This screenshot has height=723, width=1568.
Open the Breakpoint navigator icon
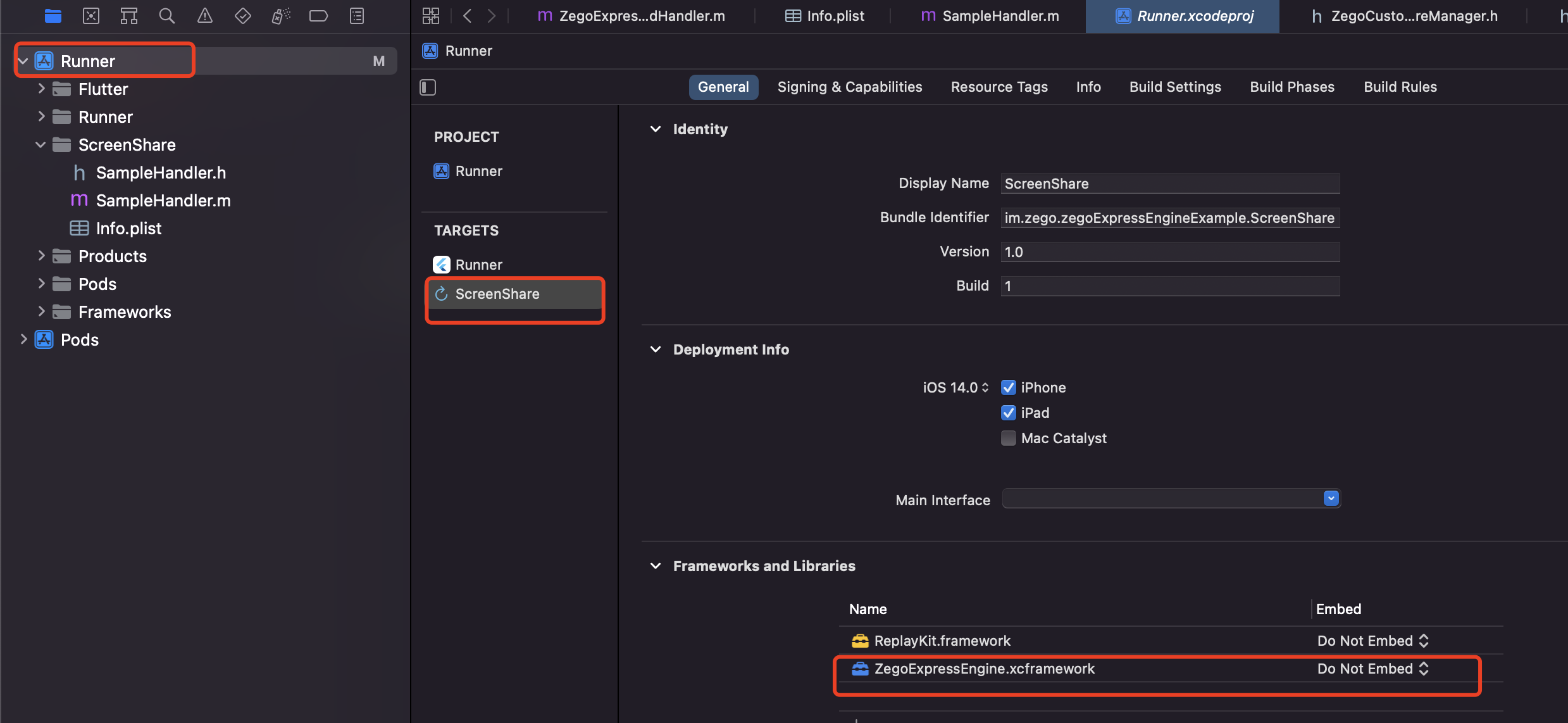[318, 16]
